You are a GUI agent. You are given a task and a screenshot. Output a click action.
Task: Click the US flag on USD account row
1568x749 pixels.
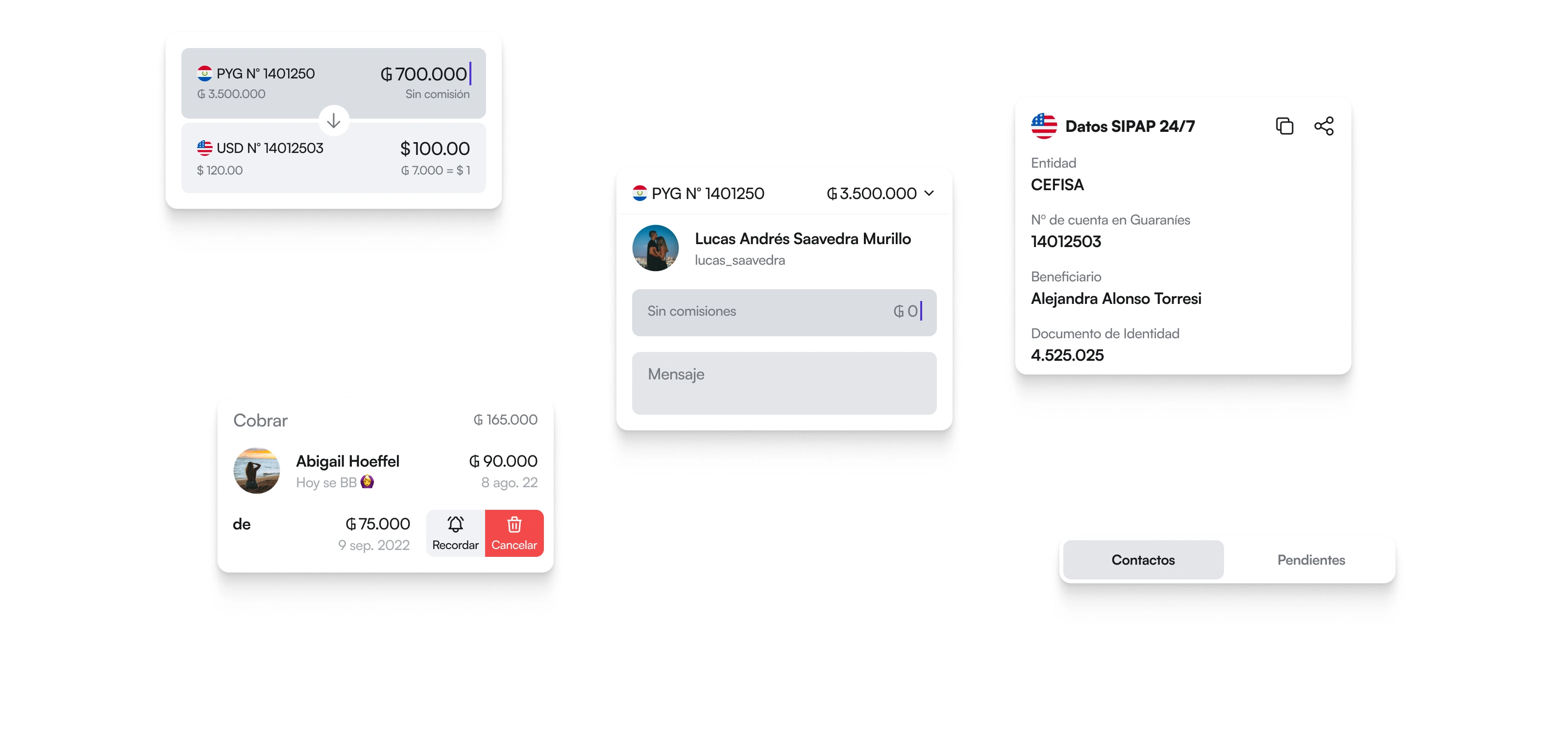pyautogui.click(x=204, y=148)
